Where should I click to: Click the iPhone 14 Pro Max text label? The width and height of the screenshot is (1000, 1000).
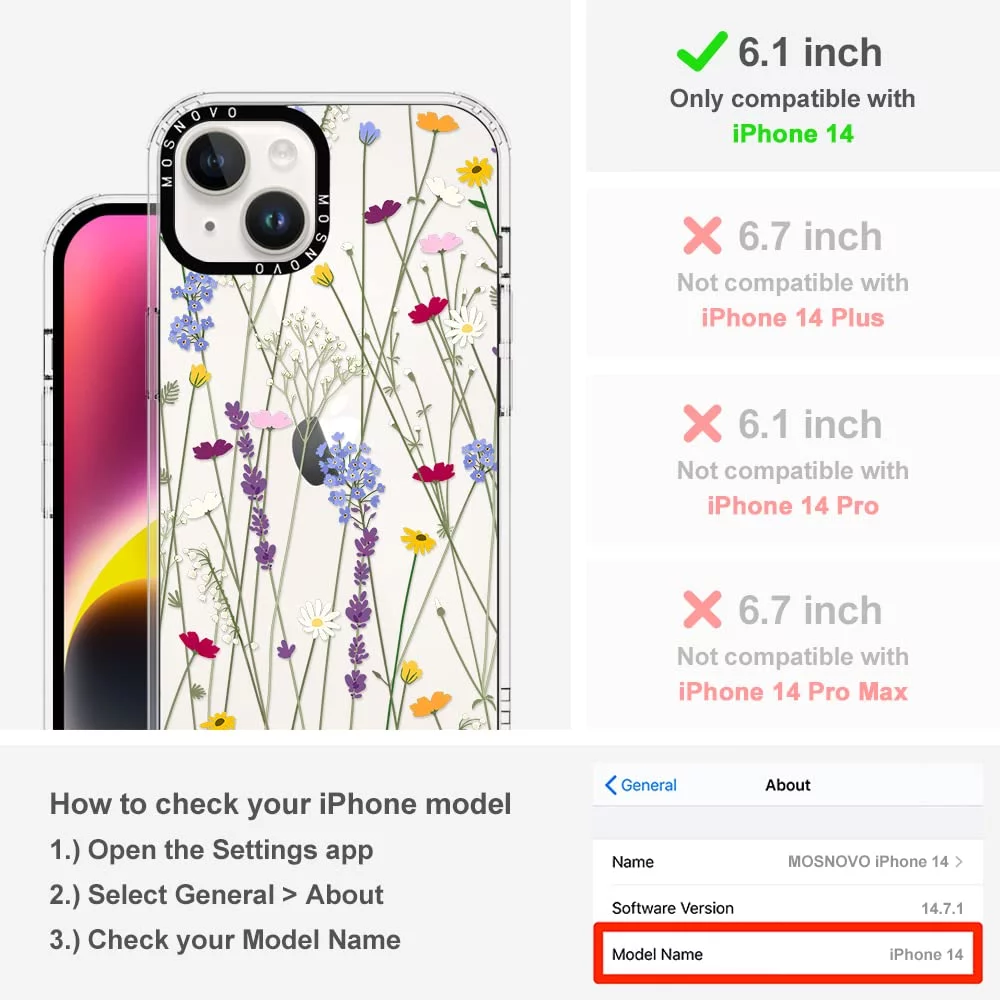793,692
